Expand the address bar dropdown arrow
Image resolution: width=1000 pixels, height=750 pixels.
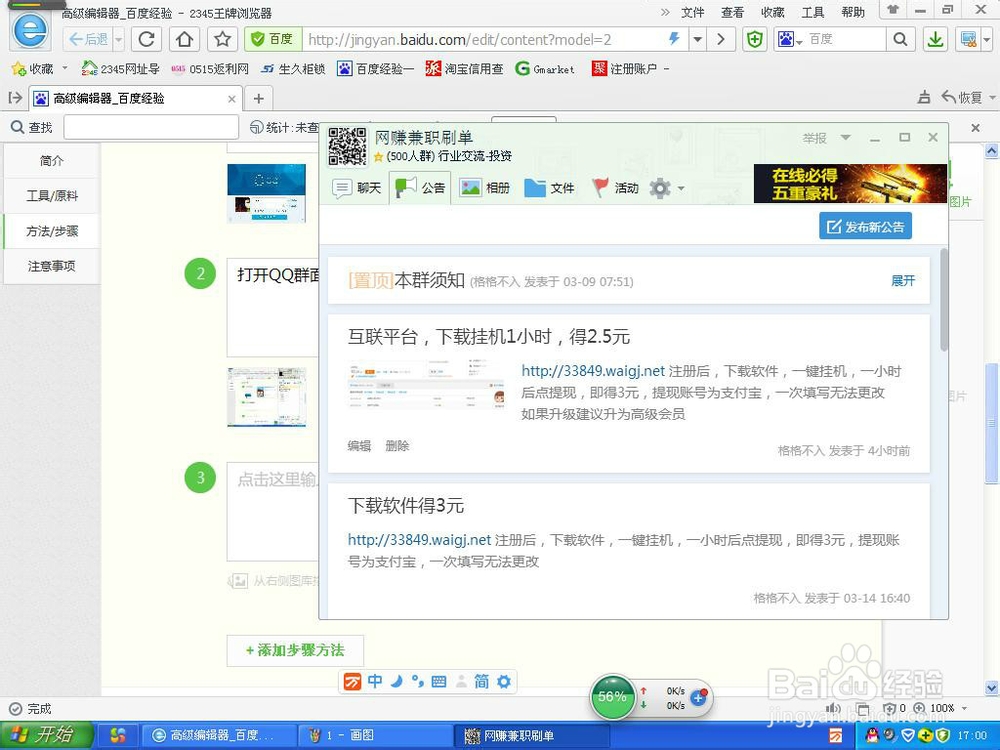(698, 40)
